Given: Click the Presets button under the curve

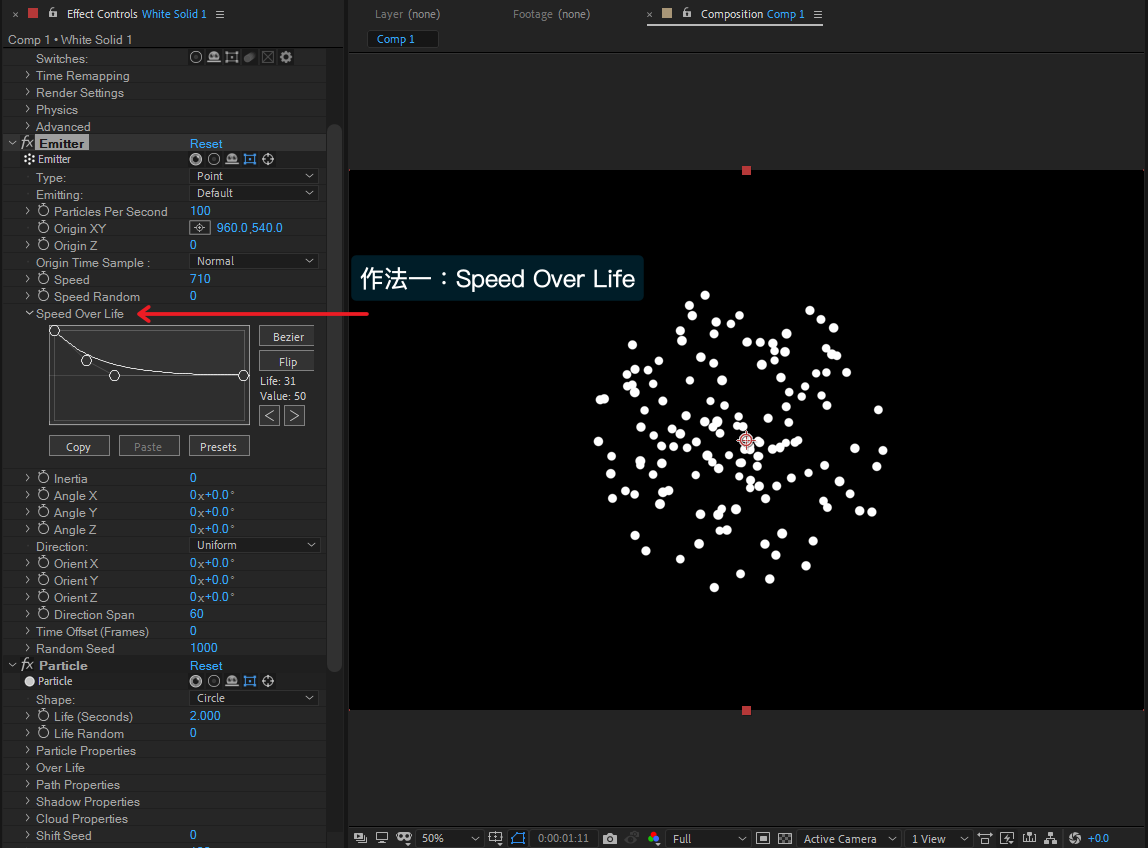Looking at the screenshot, I should click(x=218, y=447).
